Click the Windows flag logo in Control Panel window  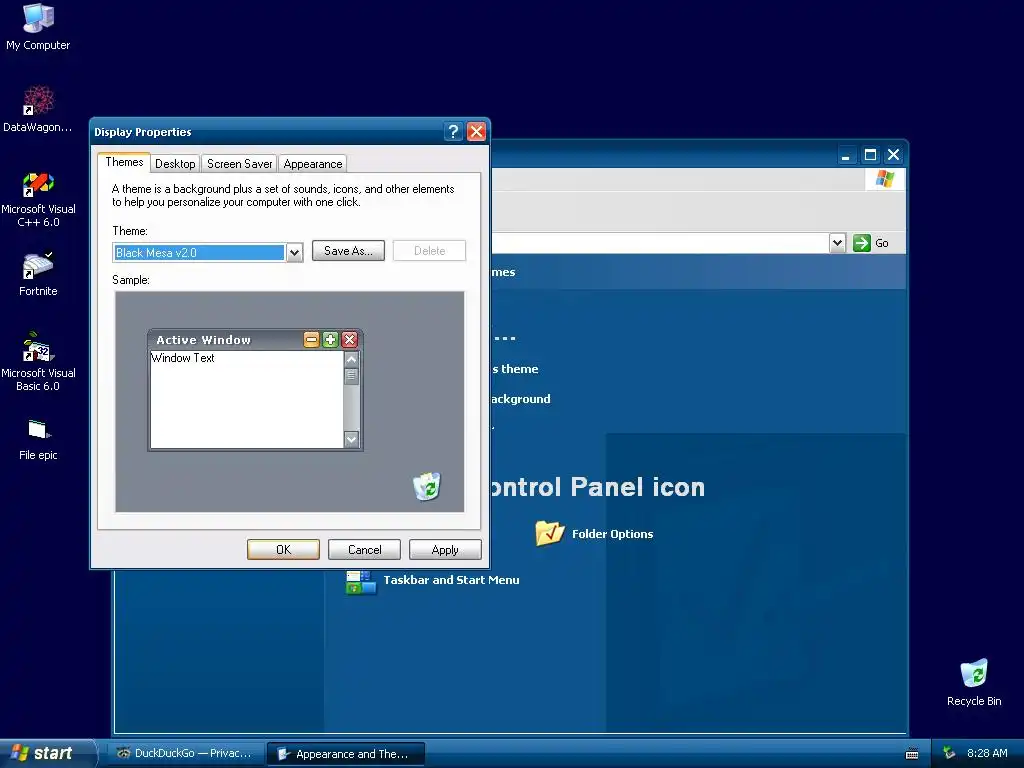click(x=885, y=179)
